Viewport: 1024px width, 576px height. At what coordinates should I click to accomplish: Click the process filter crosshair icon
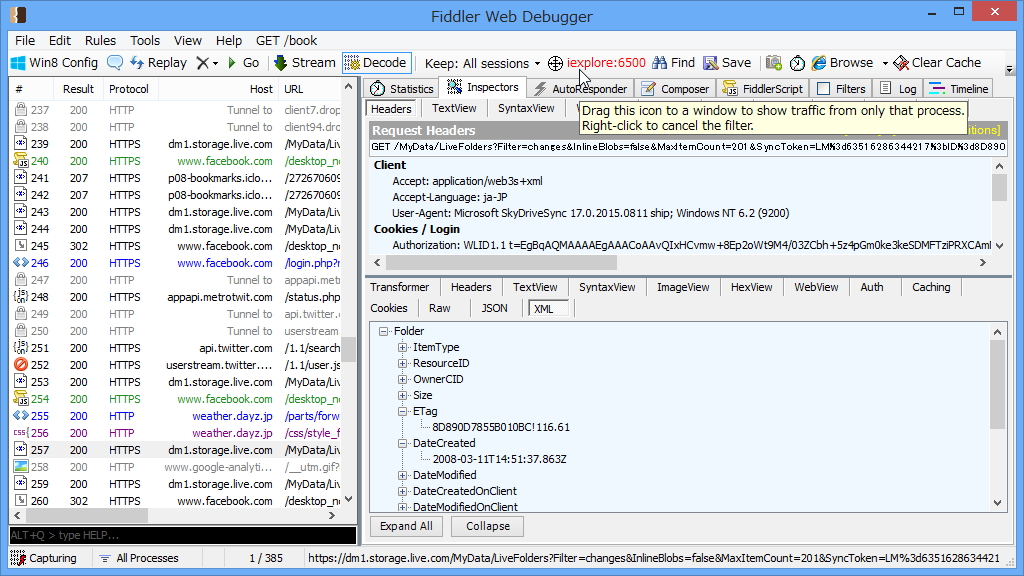click(x=555, y=63)
